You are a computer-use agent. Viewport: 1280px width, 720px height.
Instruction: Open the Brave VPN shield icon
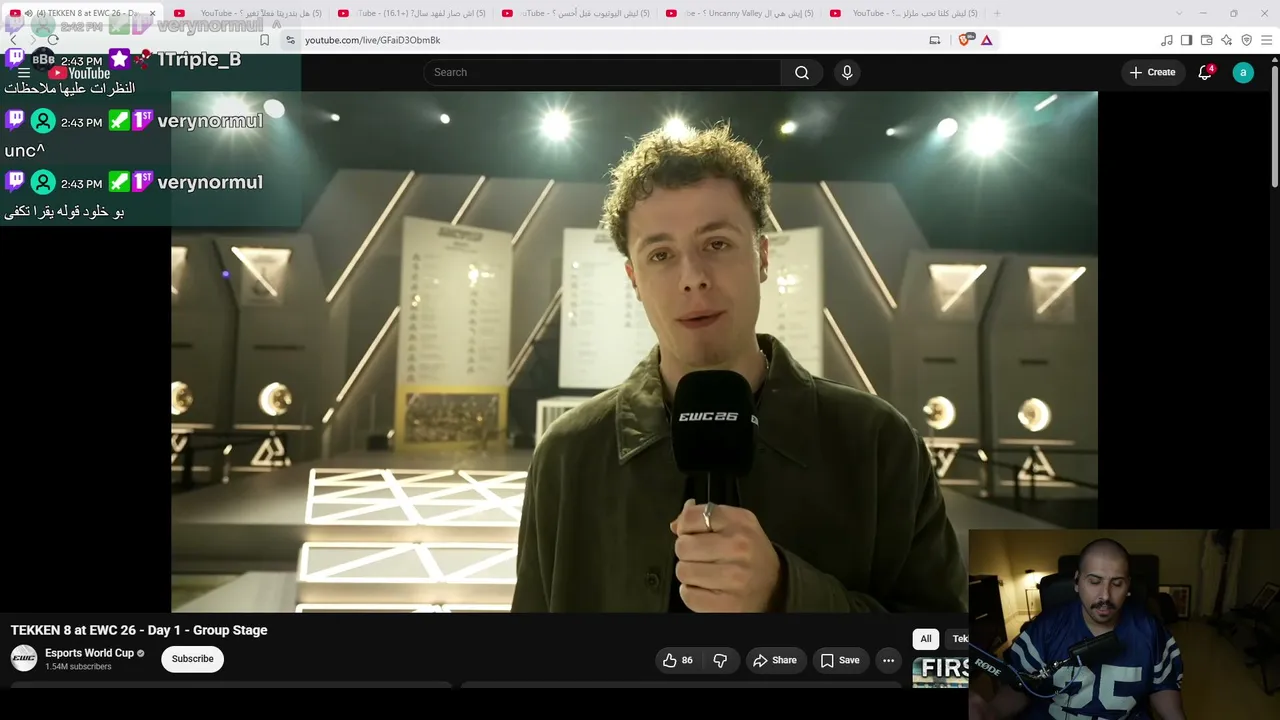click(1246, 40)
